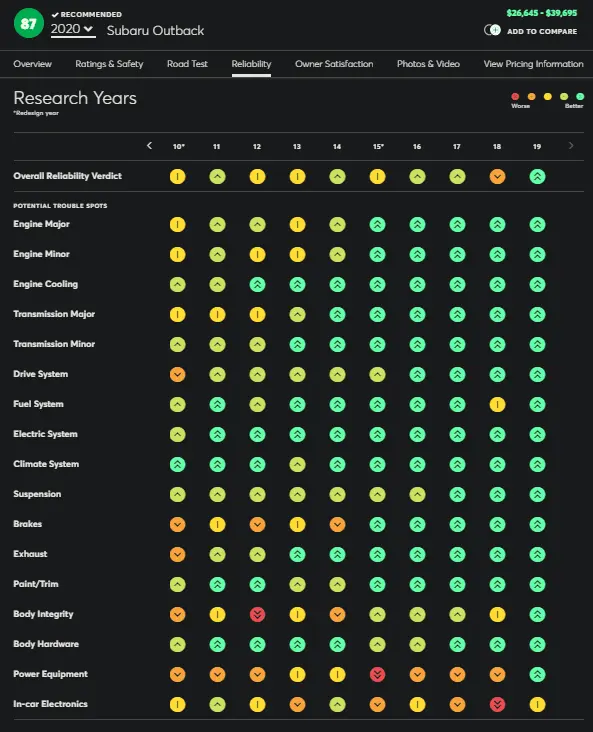Screen dimensions: 593x732
Task: Click the Body Integrity row label
Action: coord(43,614)
